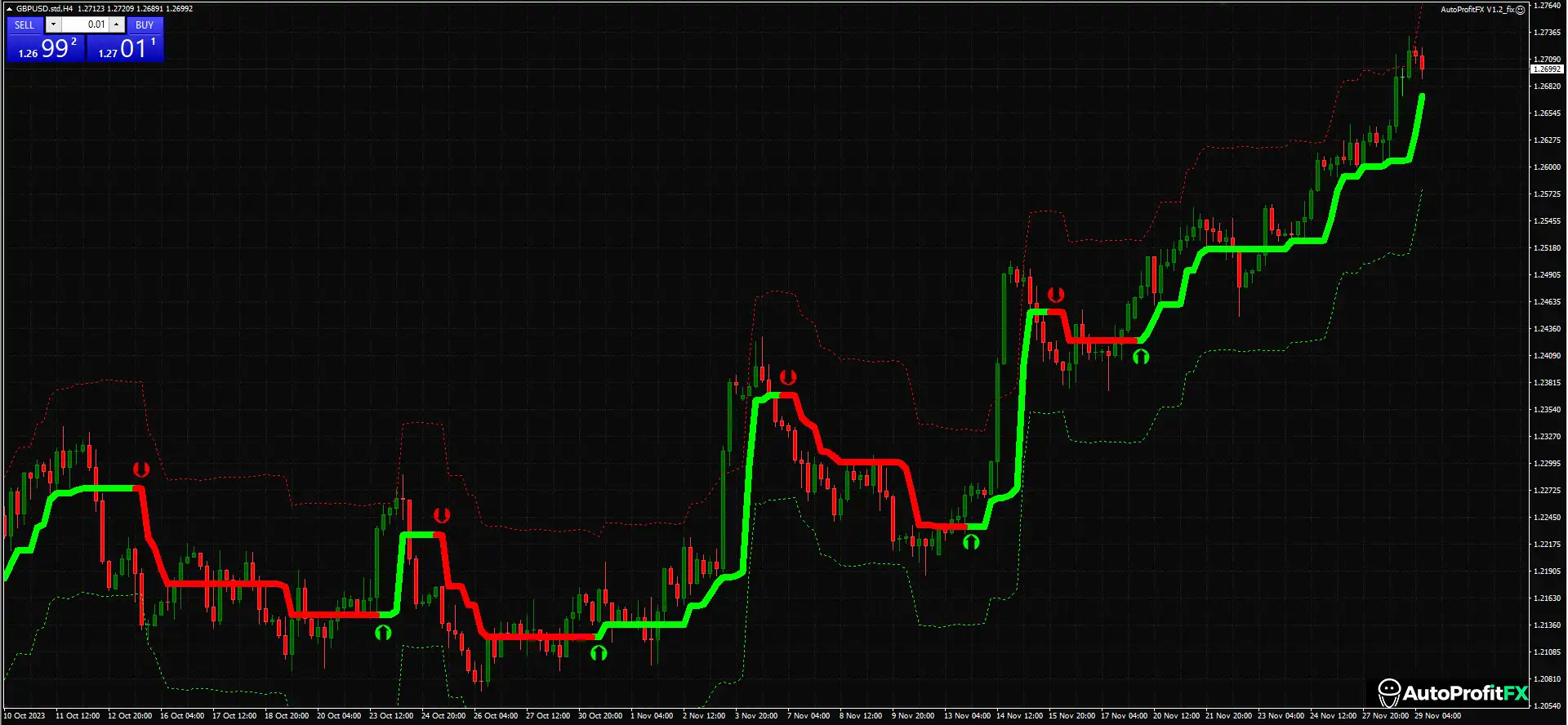Click time axis label 2 Nov 12:00
This screenshot has height=725, width=1568.
(704, 716)
